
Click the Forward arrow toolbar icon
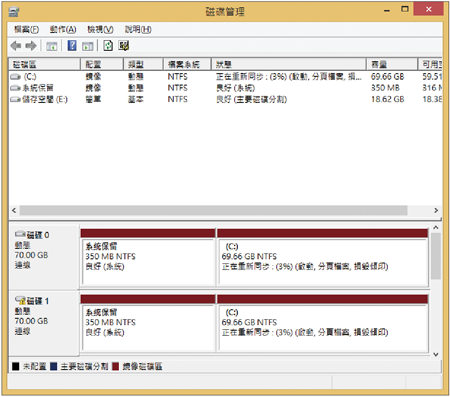(x=31, y=46)
